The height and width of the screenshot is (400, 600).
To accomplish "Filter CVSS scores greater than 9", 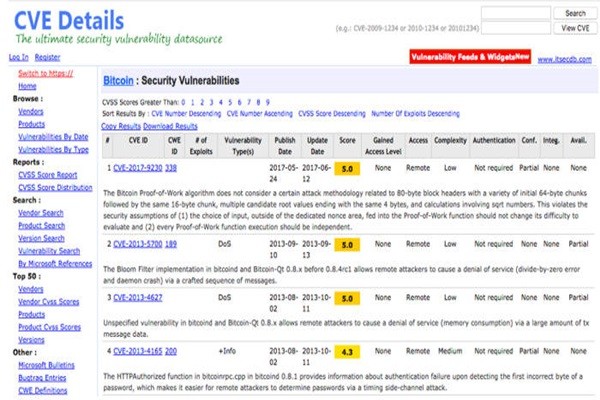I will coord(267,102).
